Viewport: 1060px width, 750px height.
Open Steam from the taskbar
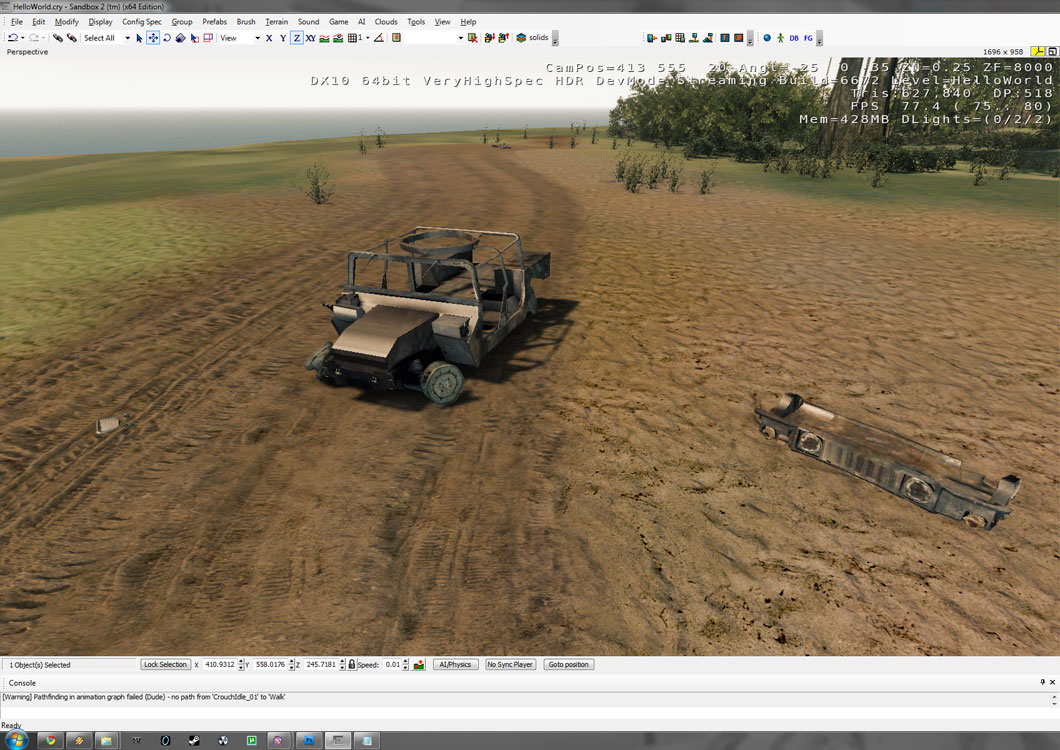coord(194,741)
